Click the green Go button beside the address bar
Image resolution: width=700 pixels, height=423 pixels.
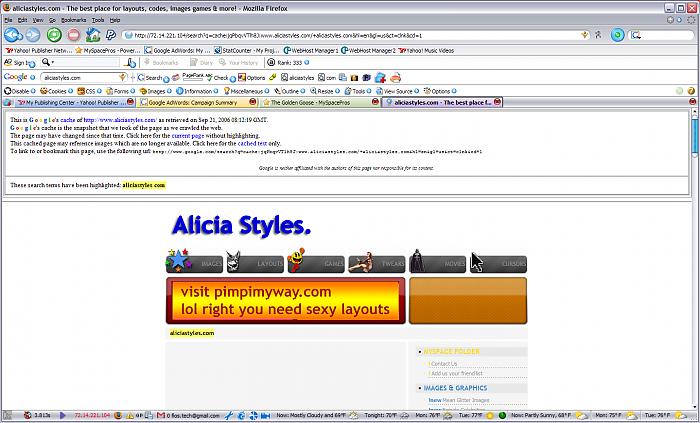point(617,35)
